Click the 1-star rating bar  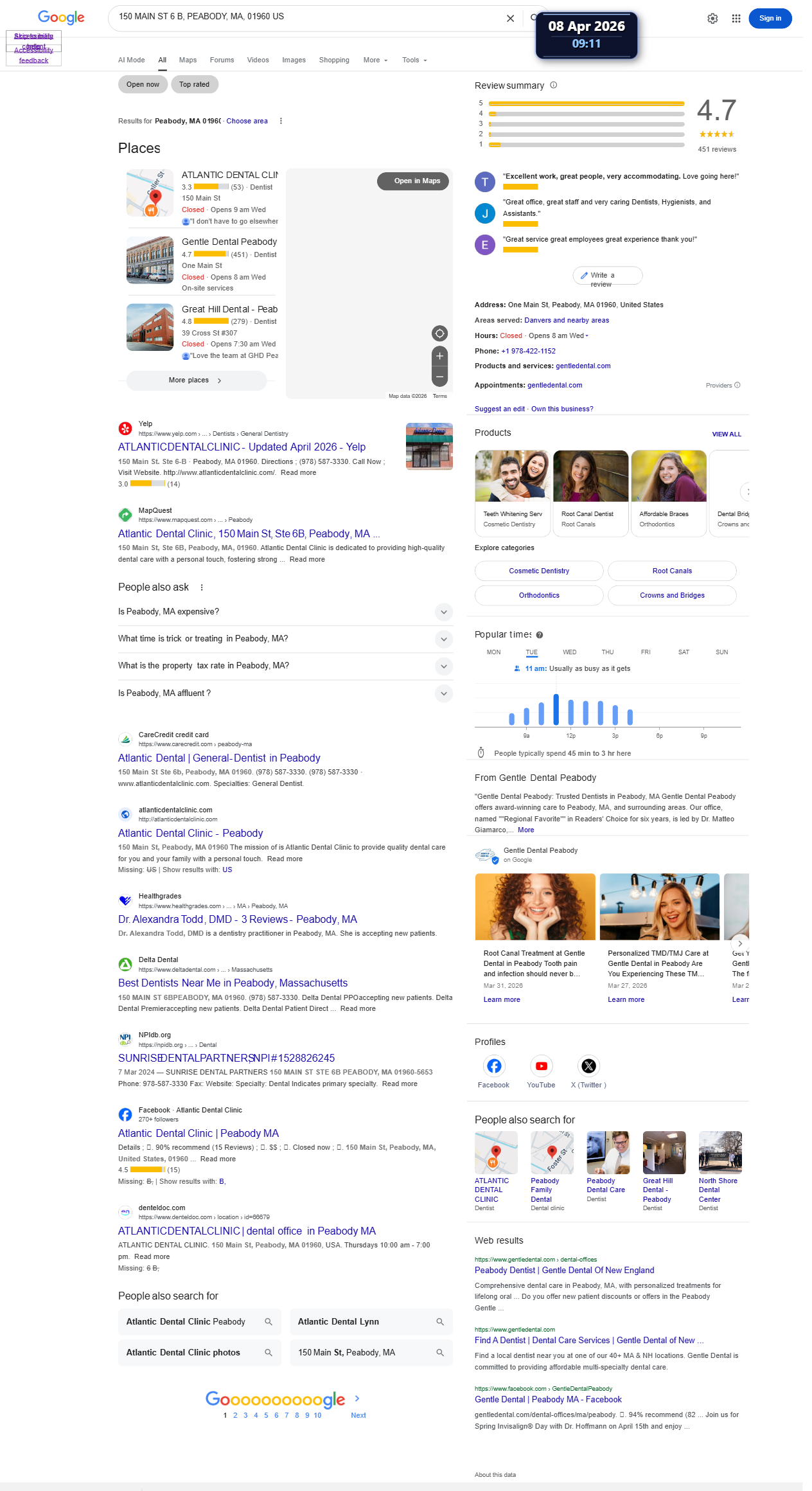[587, 145]
